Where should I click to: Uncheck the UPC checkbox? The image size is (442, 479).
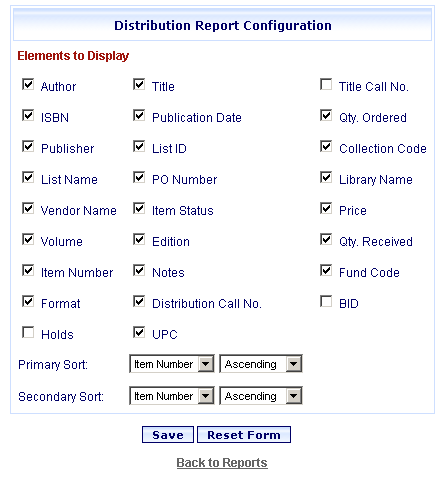tap(139, 333)
